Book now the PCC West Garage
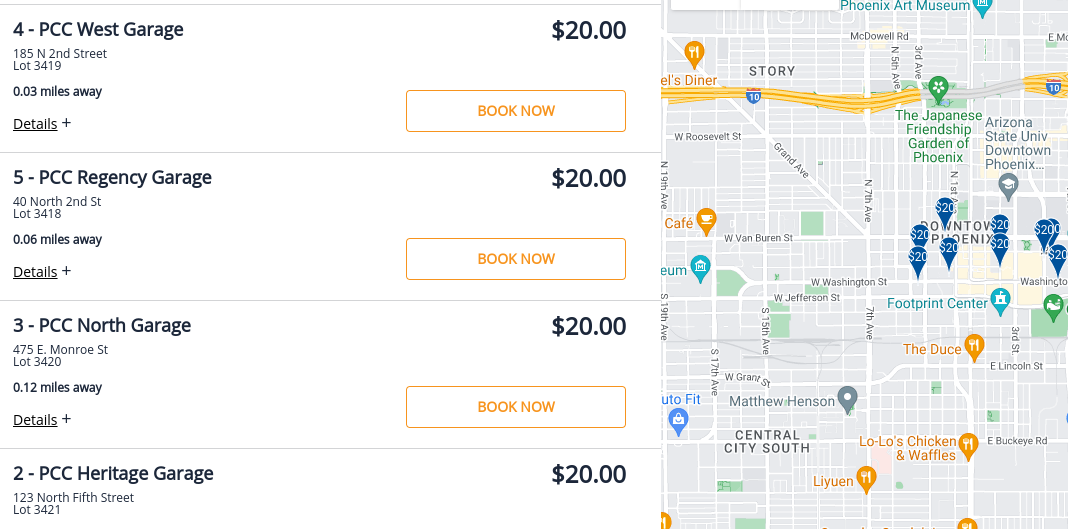This screenshot has width=1068, height=529. 515,111
